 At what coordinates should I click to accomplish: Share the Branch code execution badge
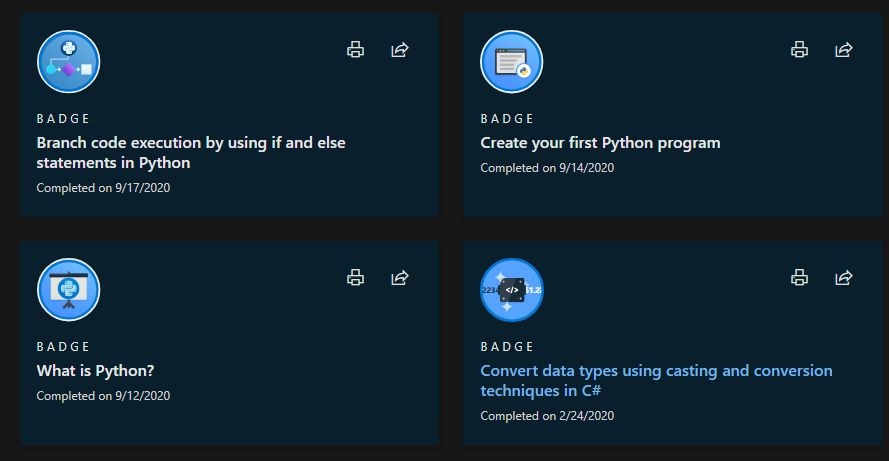(x=400, y=50)
